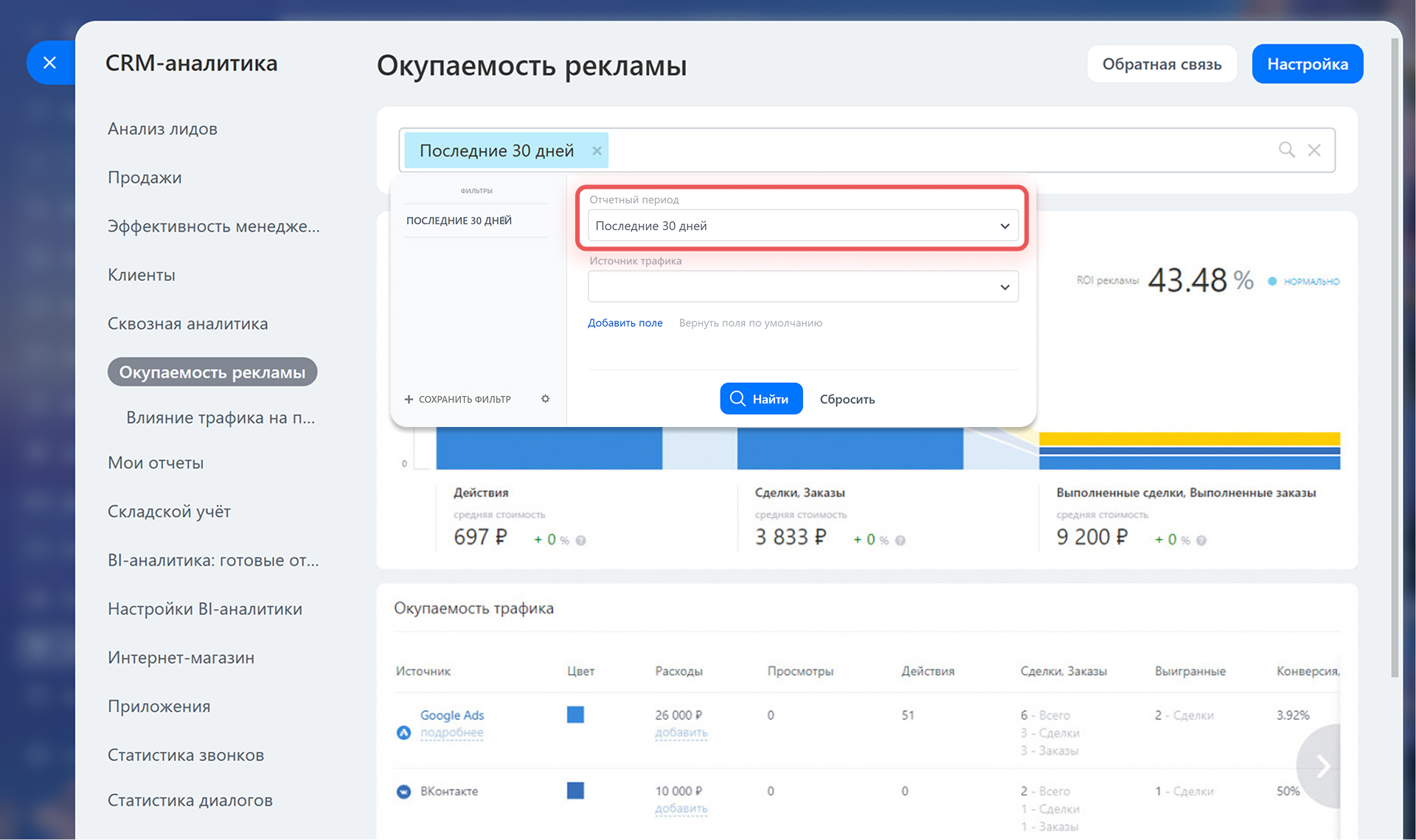Screen dimensions: 1416x840
Task: Click Добавить поле link
Action: tap(625, 323)
